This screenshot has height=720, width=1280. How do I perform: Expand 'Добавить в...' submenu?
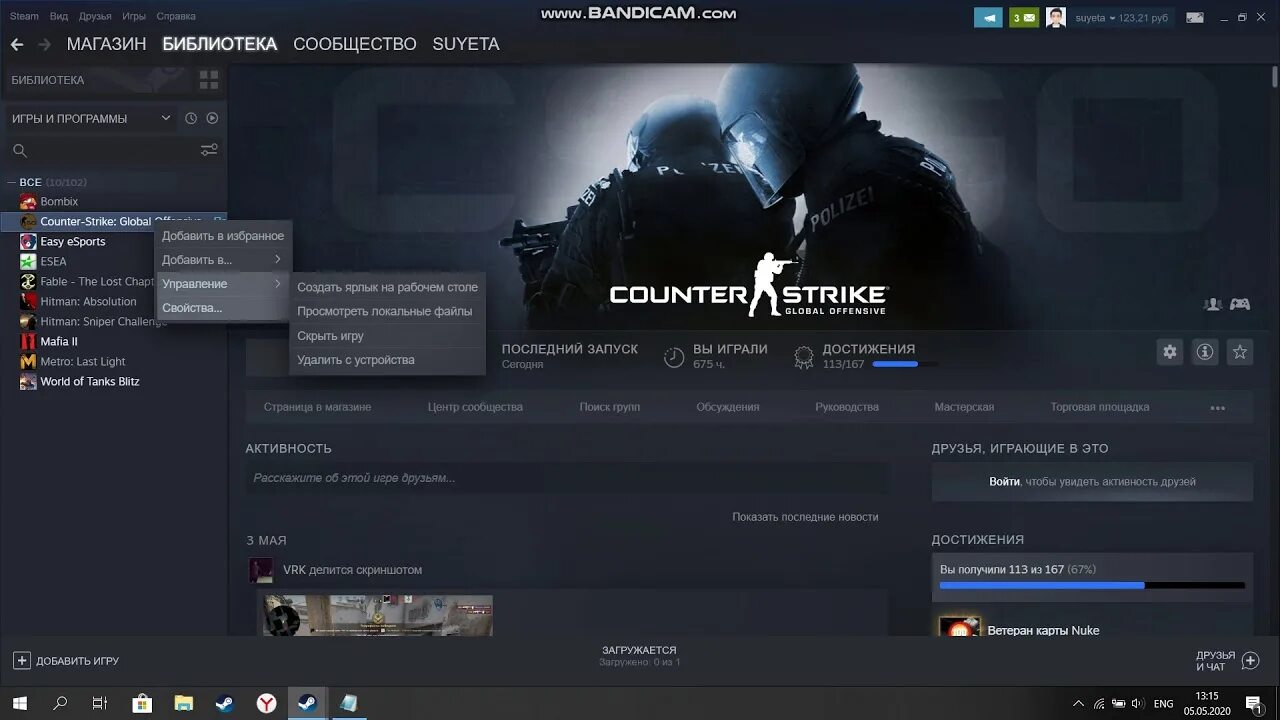point(223,260)
